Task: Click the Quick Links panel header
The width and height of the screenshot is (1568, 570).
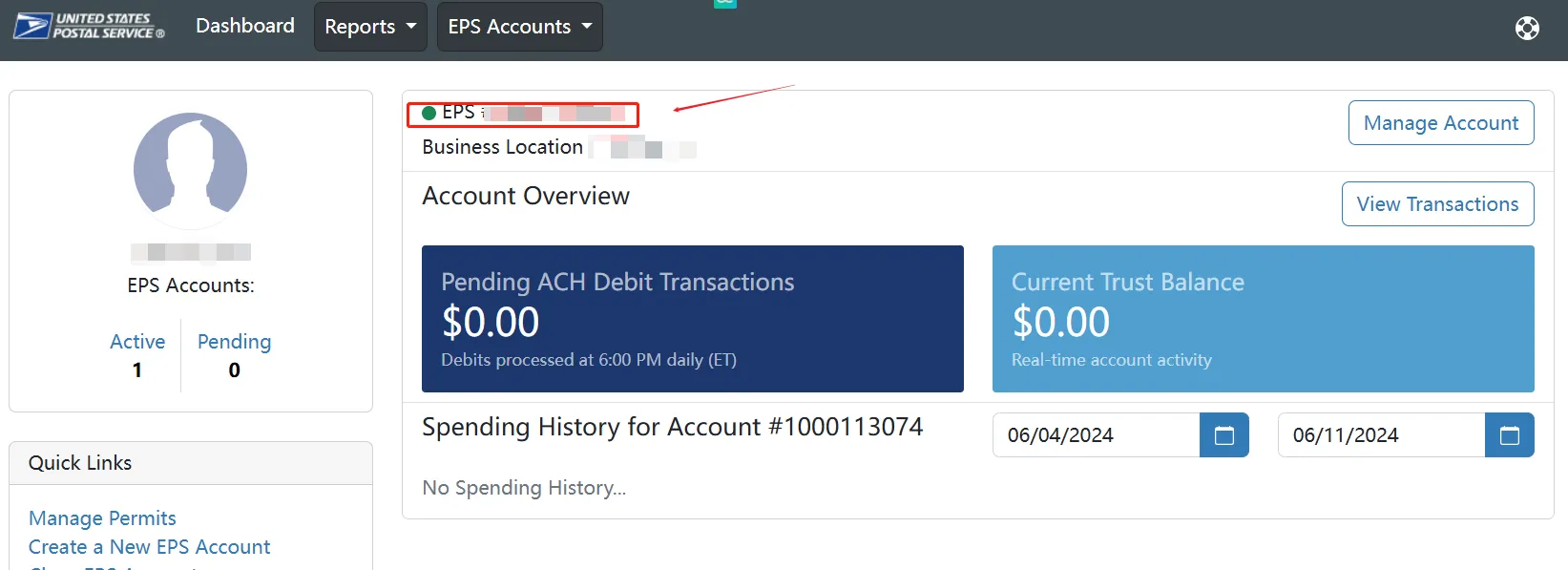Action: coord(191,463)
